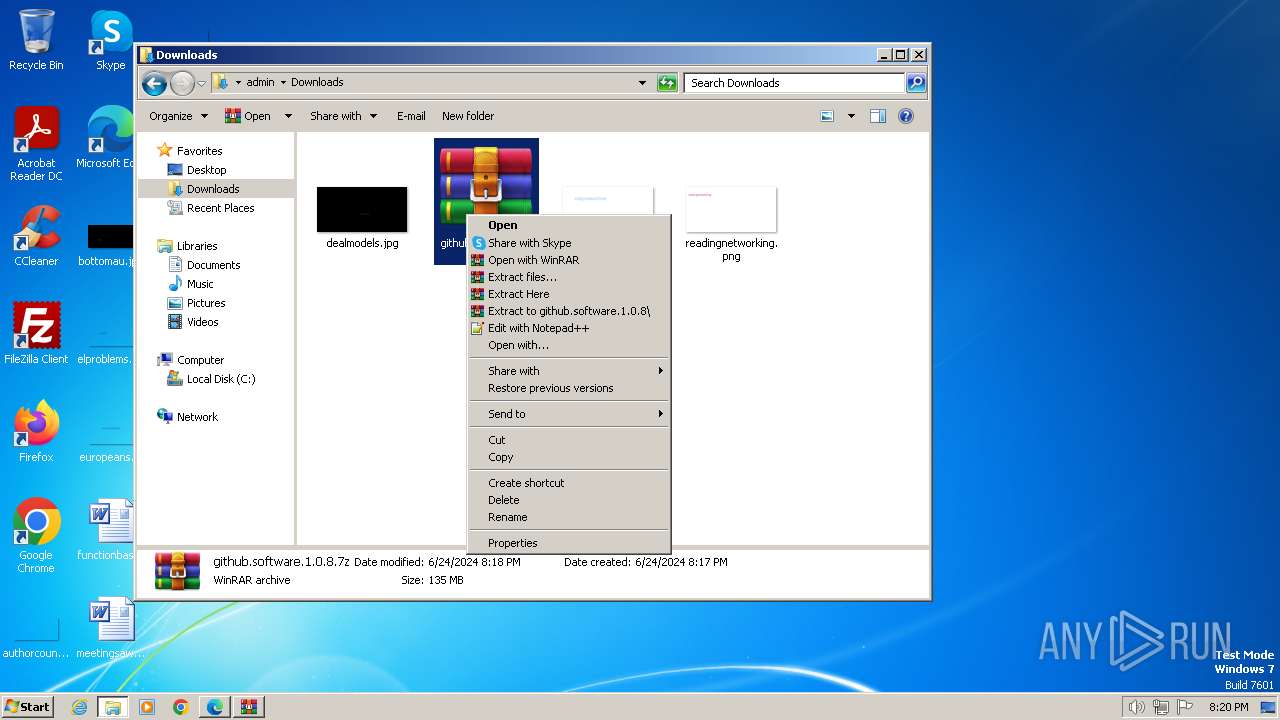Viewport: 1280px width, 720px height.
Task: Click the taskbar clock showing 8:20 PM
Action: coord(1228,707)
